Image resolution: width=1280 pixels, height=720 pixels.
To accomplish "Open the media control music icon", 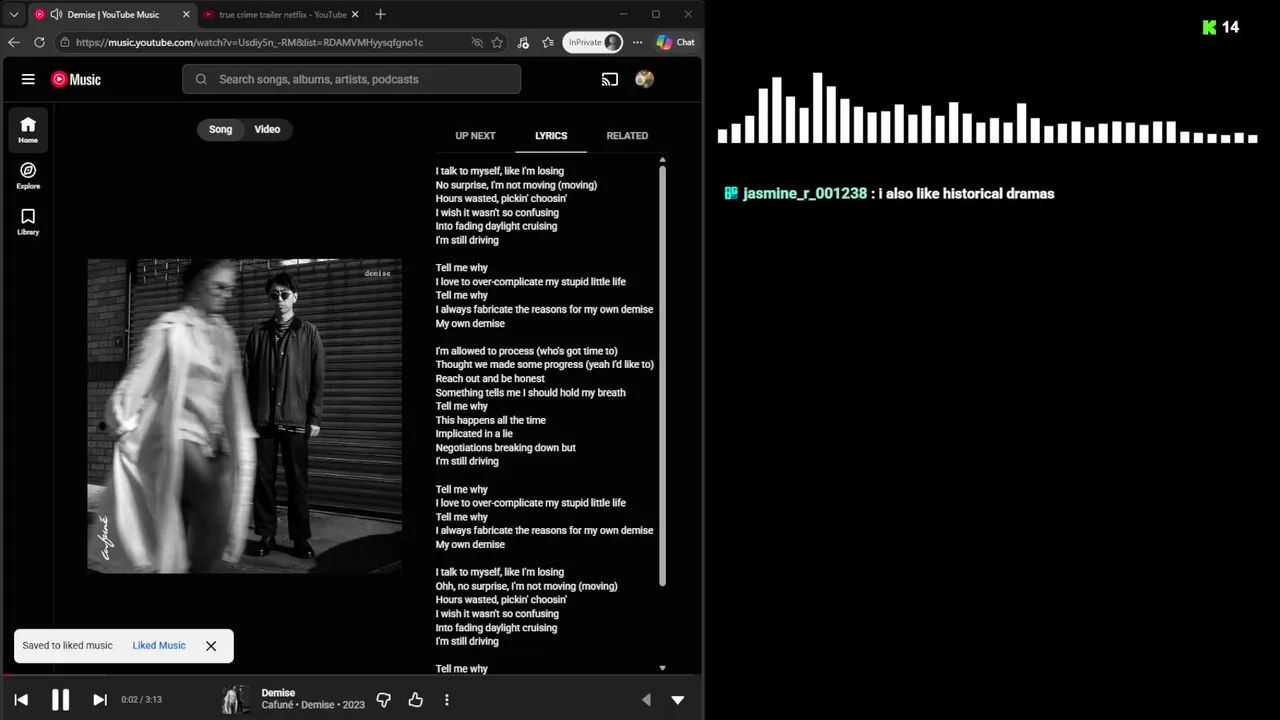I will coord(523,42).
